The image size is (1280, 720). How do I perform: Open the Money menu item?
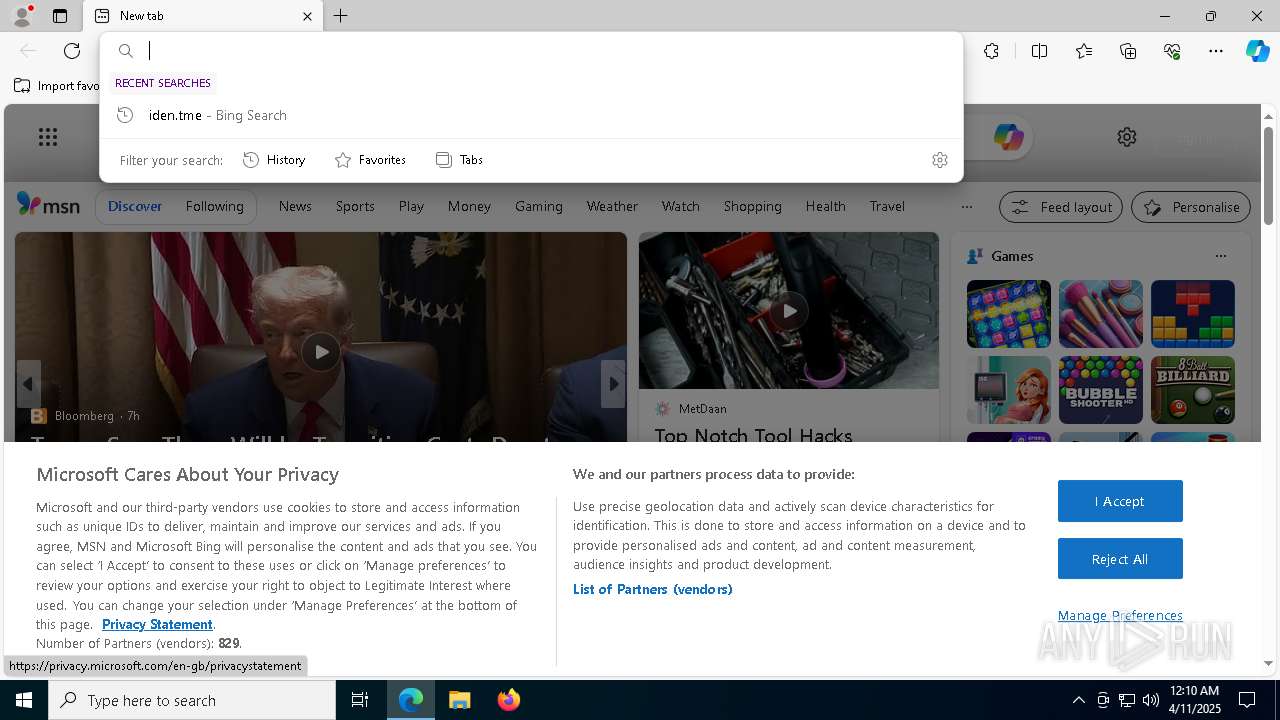pos(469,206)
